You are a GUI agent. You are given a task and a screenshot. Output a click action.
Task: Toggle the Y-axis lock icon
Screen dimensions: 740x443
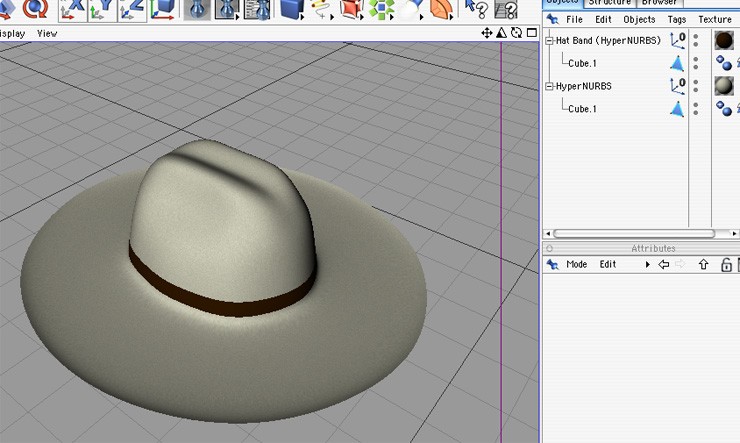[x=102, y=9]
